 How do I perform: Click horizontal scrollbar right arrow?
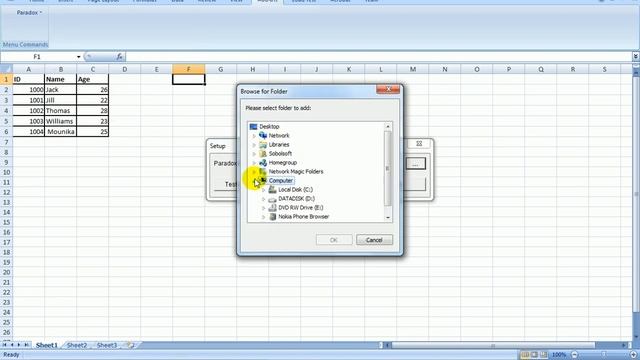pos(624,346)
